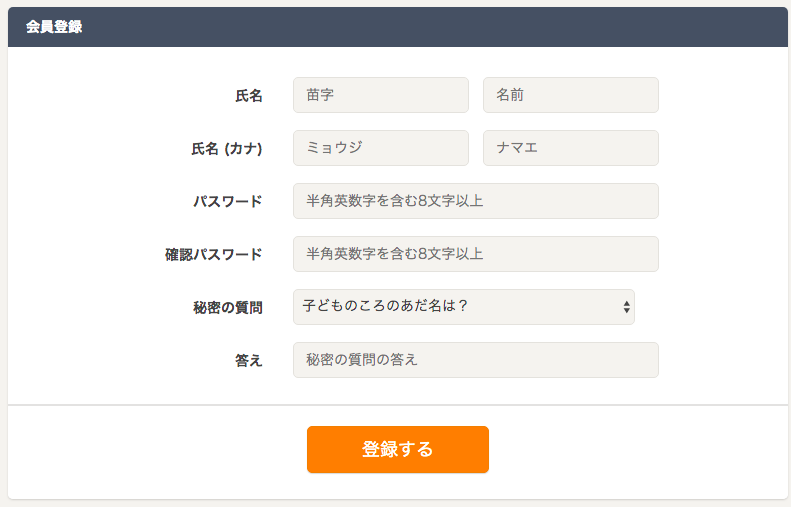Click the 氏名 (カナ) label
The image size is (791, 507).
point(227,149)
